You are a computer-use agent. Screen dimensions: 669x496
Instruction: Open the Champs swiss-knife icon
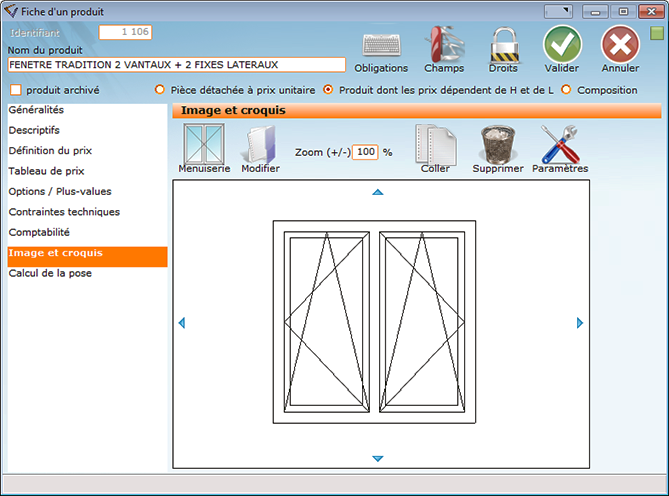(444, 44)
